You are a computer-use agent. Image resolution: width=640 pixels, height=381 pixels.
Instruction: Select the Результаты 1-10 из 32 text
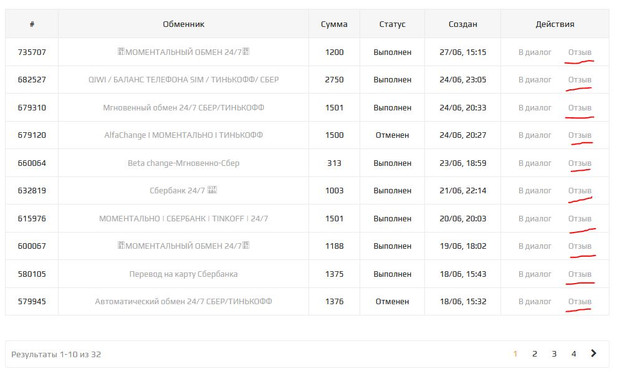click(x=56, y=354)
